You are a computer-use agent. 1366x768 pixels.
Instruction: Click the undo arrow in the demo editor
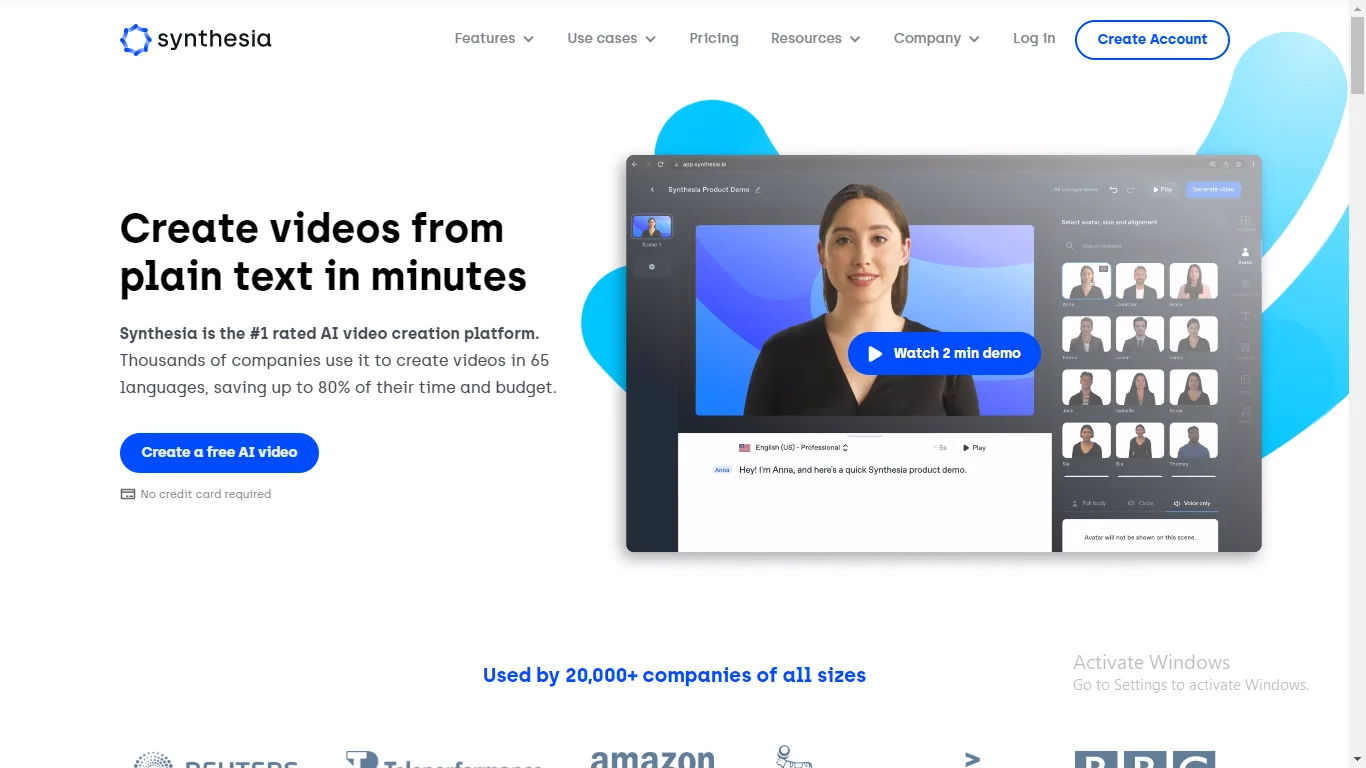[x=1114, y=189]
